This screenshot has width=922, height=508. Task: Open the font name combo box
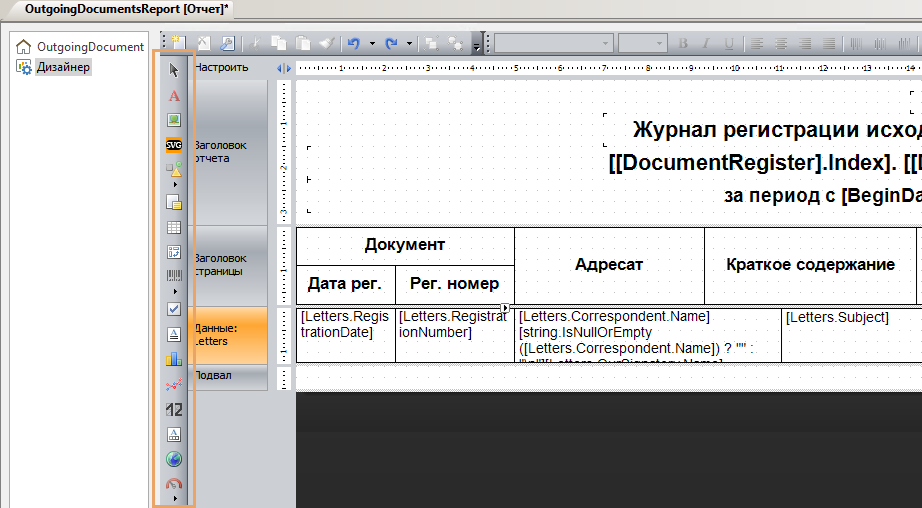pyautogui.click(x=552, y=44)
